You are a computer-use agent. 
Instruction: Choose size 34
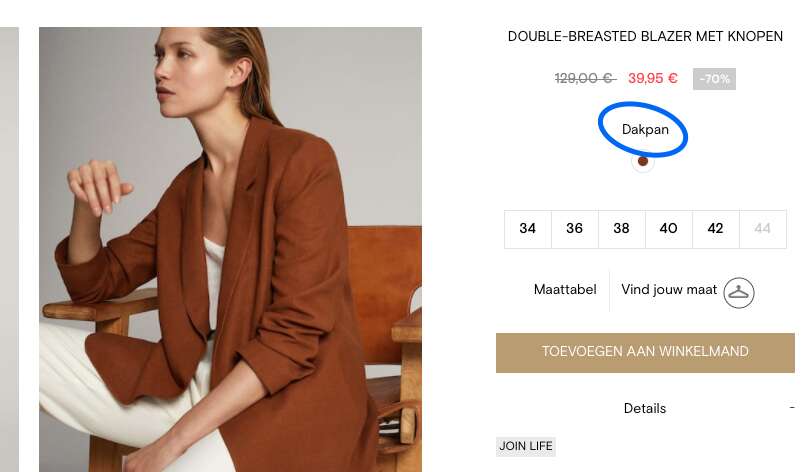click(528, 229)
